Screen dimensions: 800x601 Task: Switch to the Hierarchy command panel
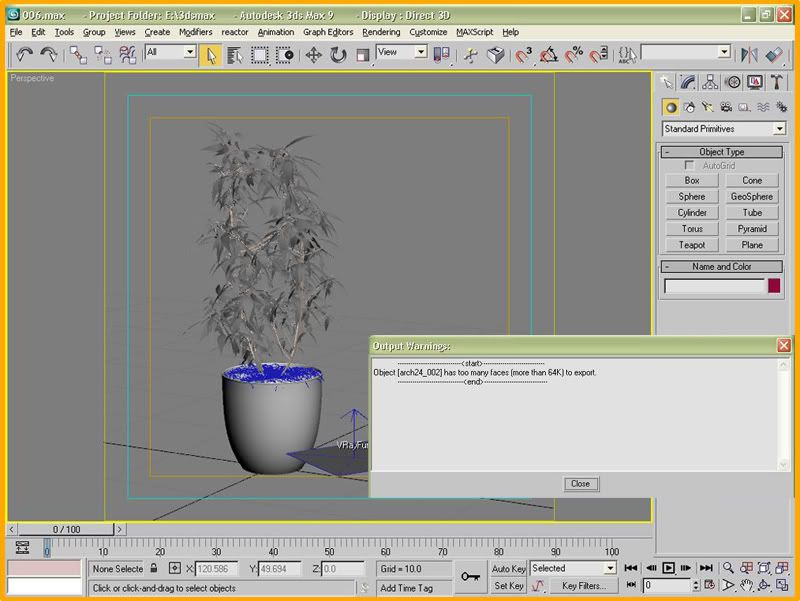pos(710,82)
